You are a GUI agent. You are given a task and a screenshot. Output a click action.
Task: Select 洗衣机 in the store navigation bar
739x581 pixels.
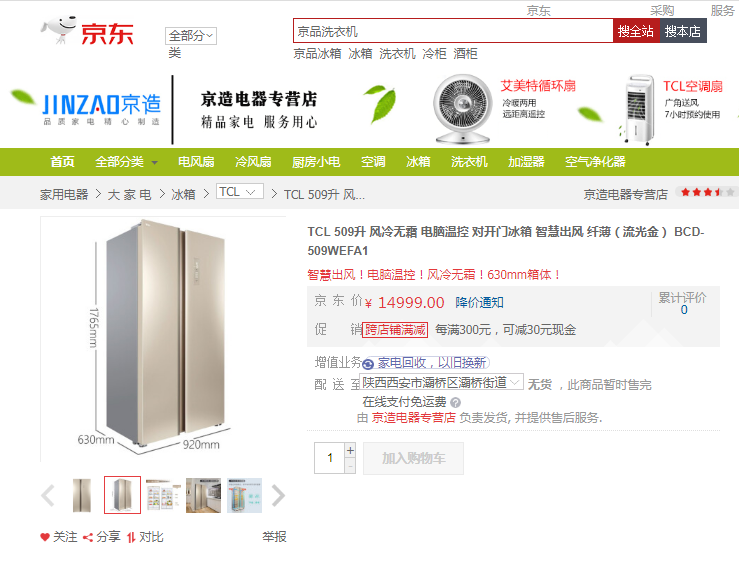click(x=469, y=162)
